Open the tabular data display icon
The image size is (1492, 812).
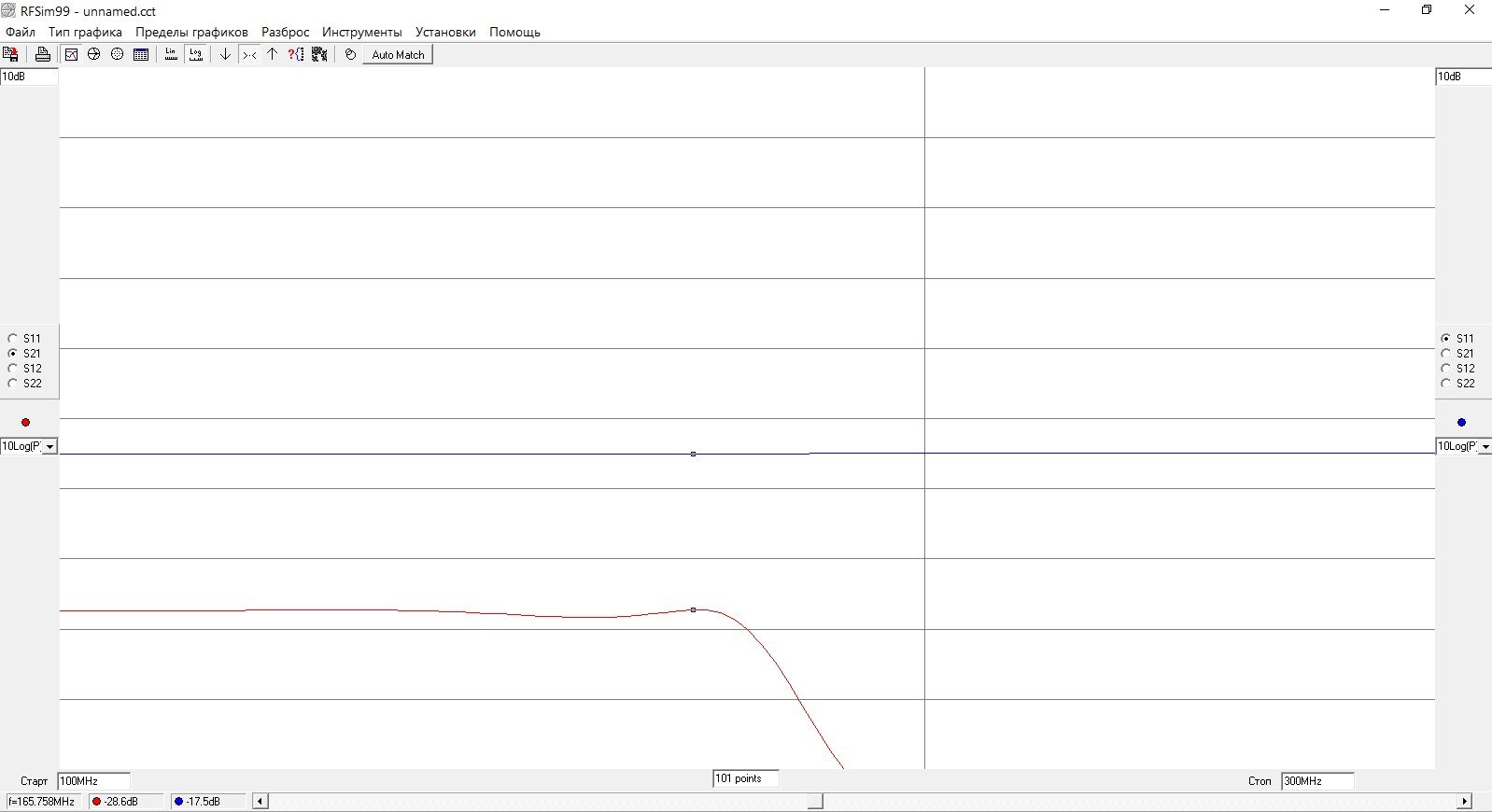tap(141, 54)
